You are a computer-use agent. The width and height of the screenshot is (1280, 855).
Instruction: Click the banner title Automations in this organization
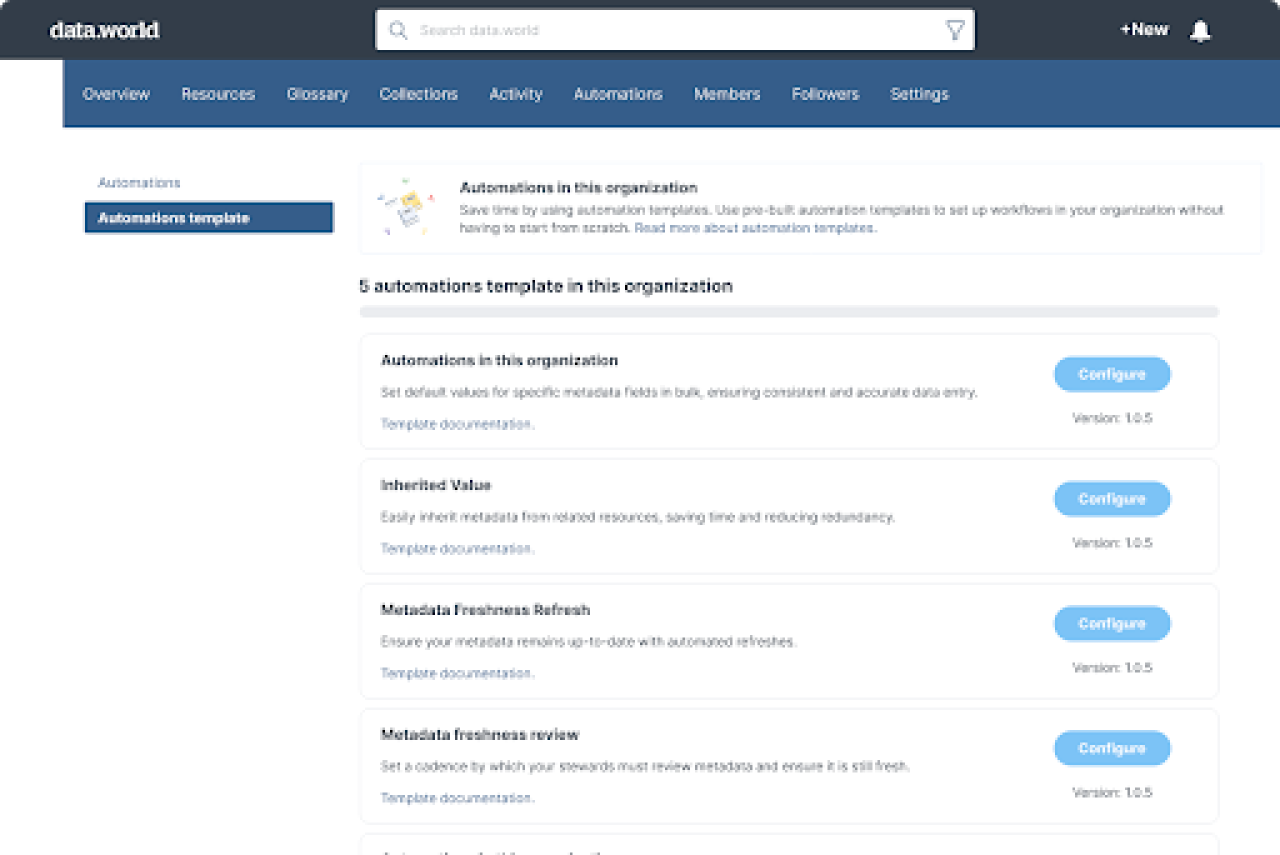click(578, 188)
